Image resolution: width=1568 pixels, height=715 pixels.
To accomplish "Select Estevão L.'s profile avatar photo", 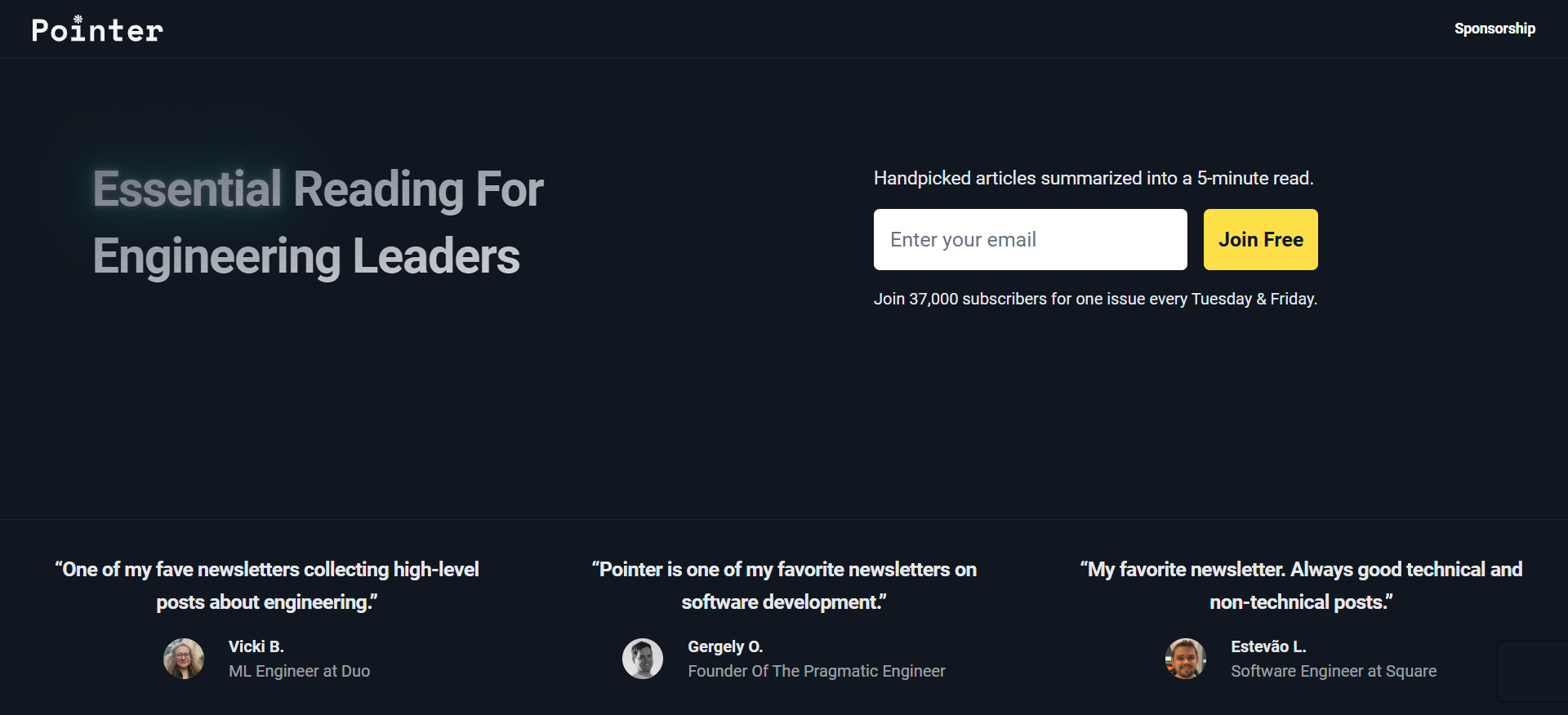I will (x=1186, y=658).
